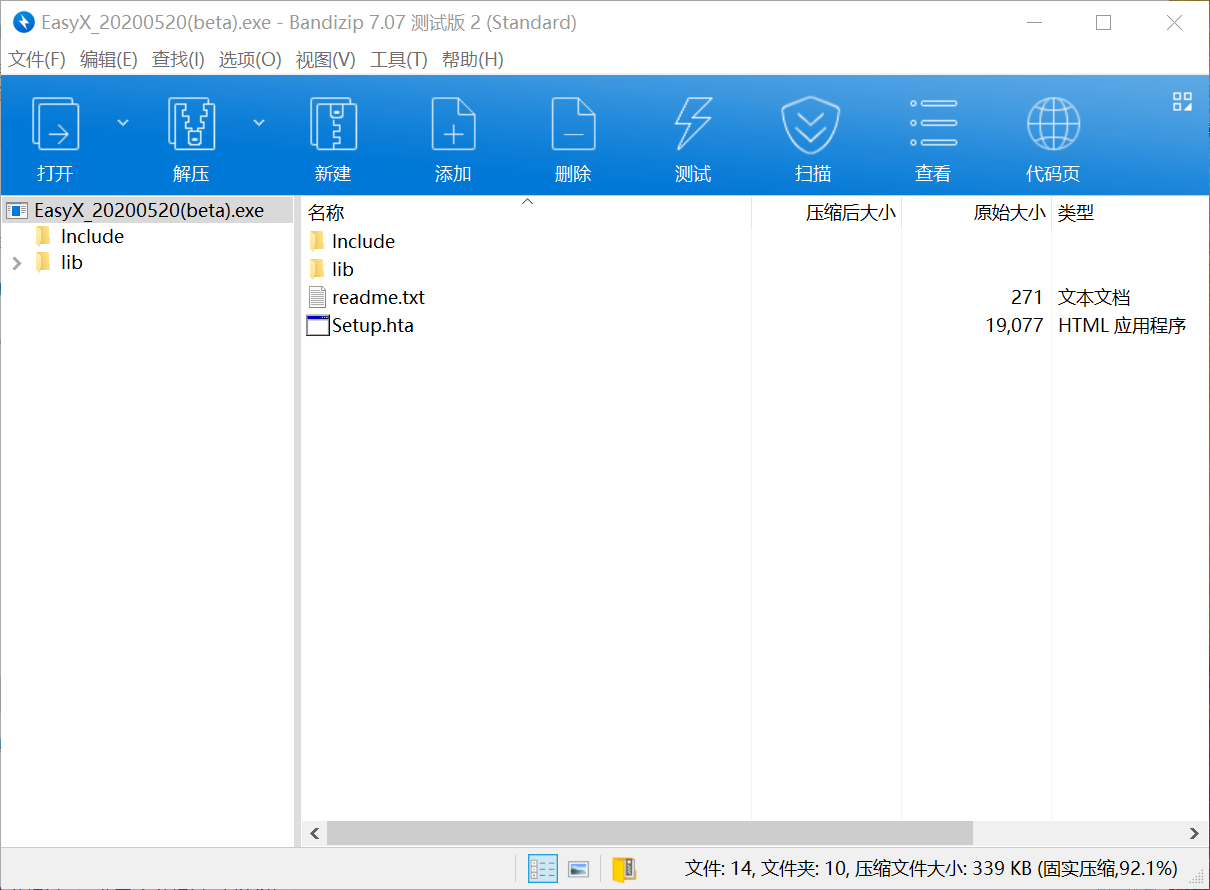Click the Scan (扫描) shield icon
The width and height of the screenshot is (1210, 890).
tap(810, 124)
